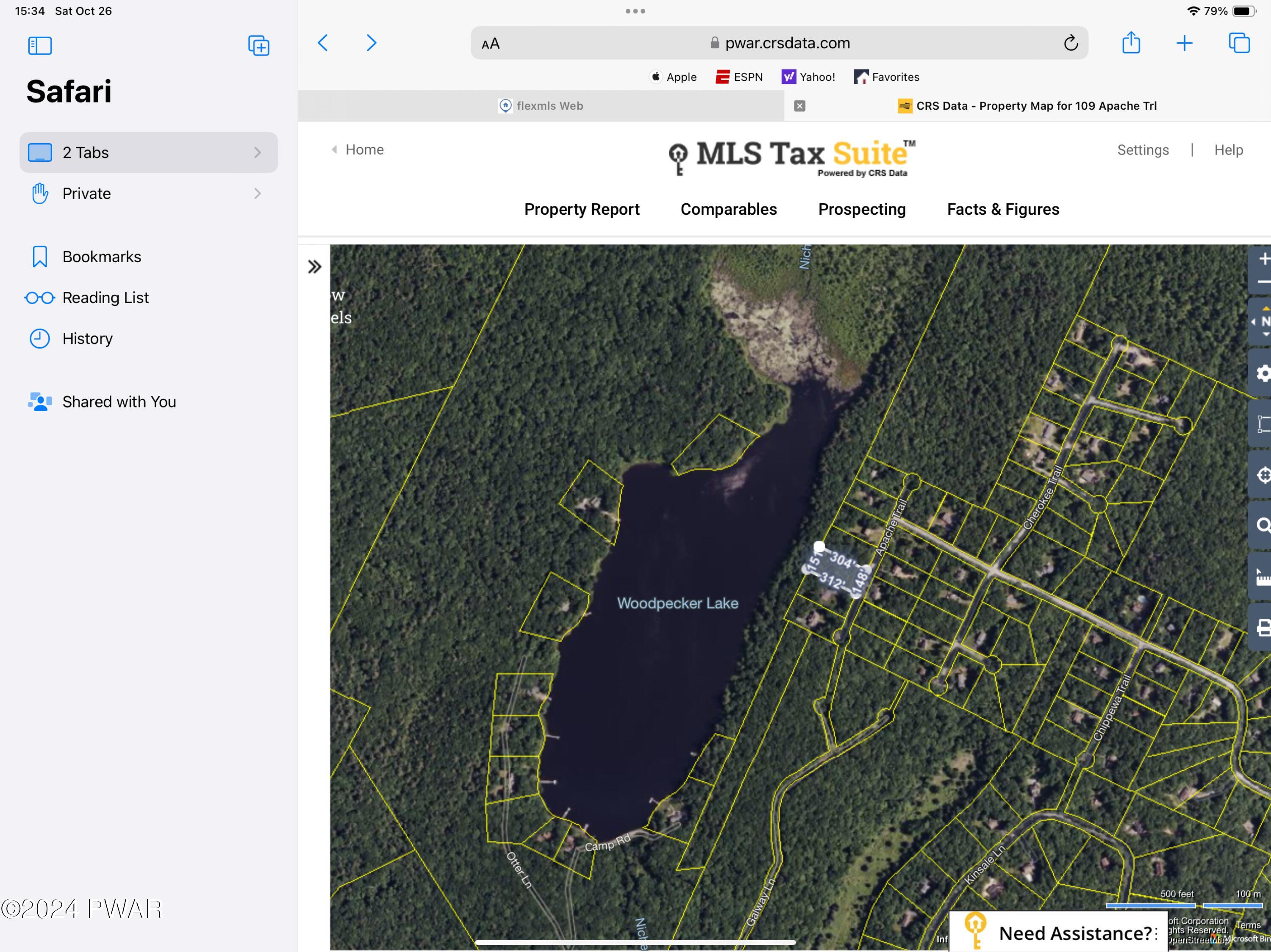The width and height of the screenshot is (1271, 952).
Task: Open the Safari share sheet
Action: [1131, 42]
